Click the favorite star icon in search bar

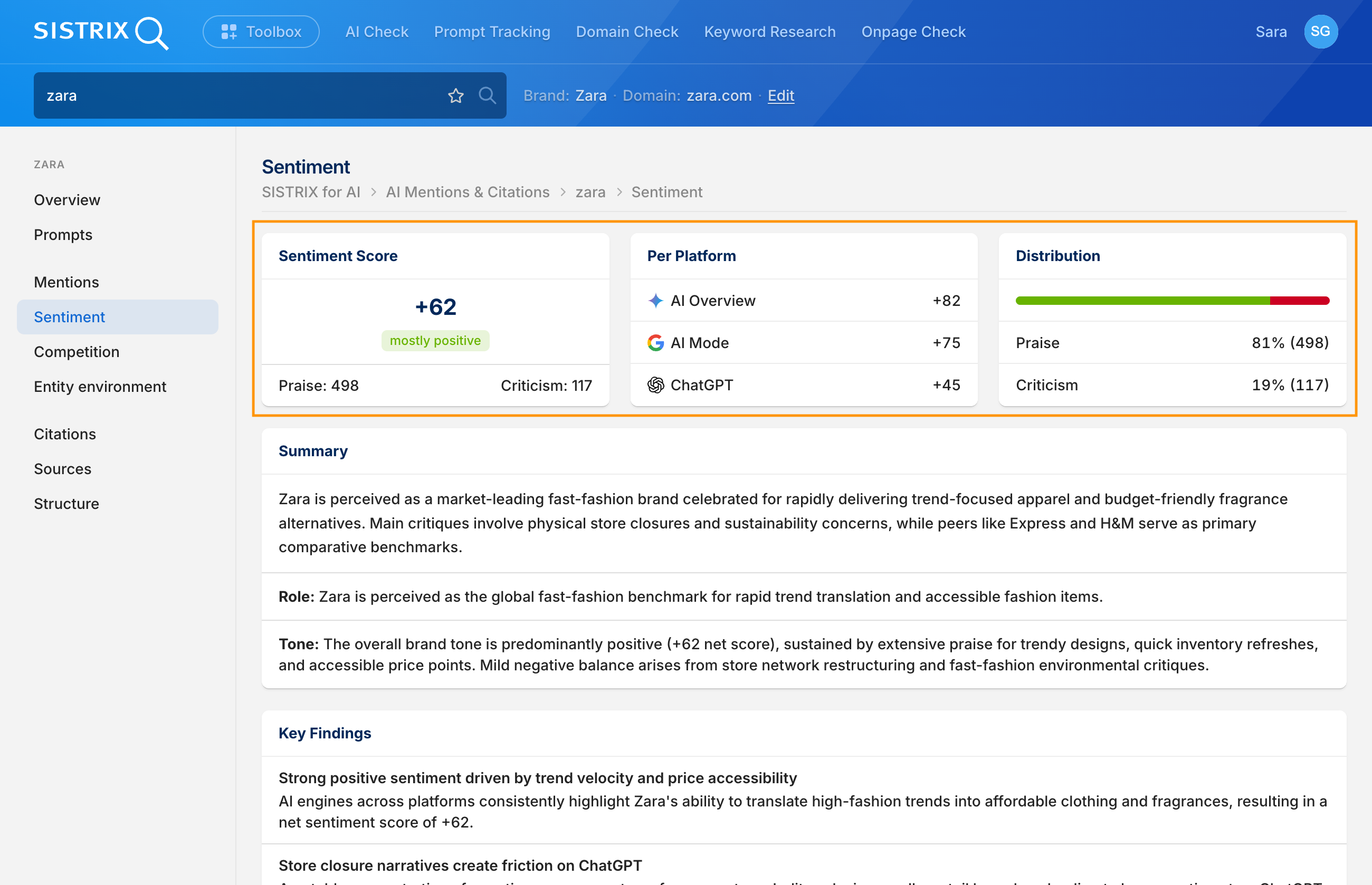click(455, 95)
